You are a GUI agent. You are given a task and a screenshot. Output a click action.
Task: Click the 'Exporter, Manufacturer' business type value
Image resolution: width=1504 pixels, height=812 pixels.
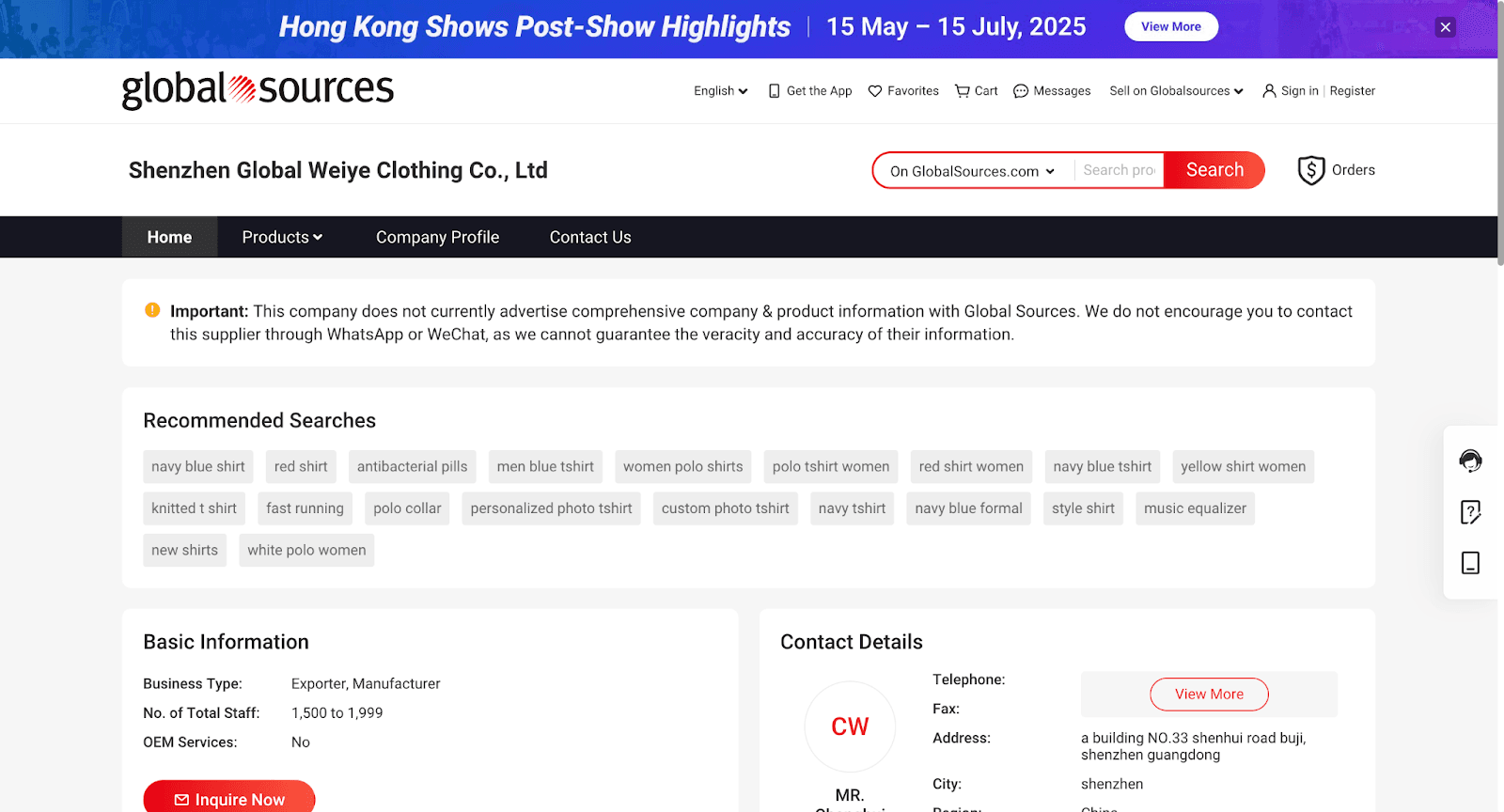click(x=366, y=683)
